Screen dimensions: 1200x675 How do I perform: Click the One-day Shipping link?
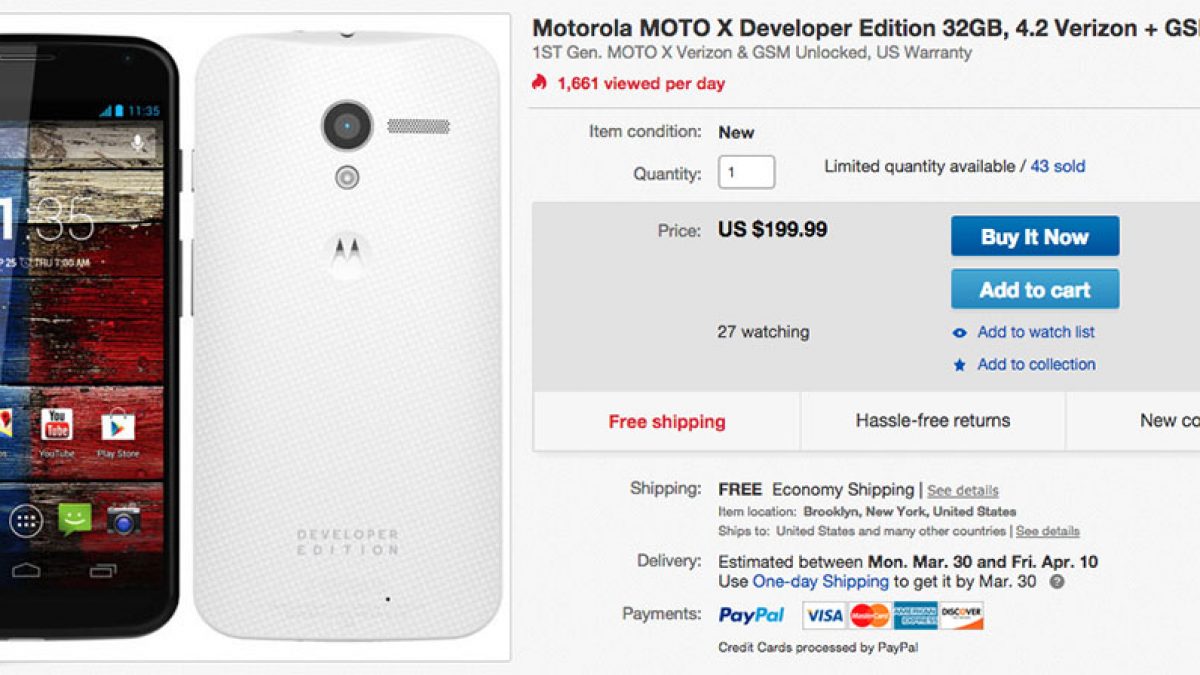click(x=820, y=581)
